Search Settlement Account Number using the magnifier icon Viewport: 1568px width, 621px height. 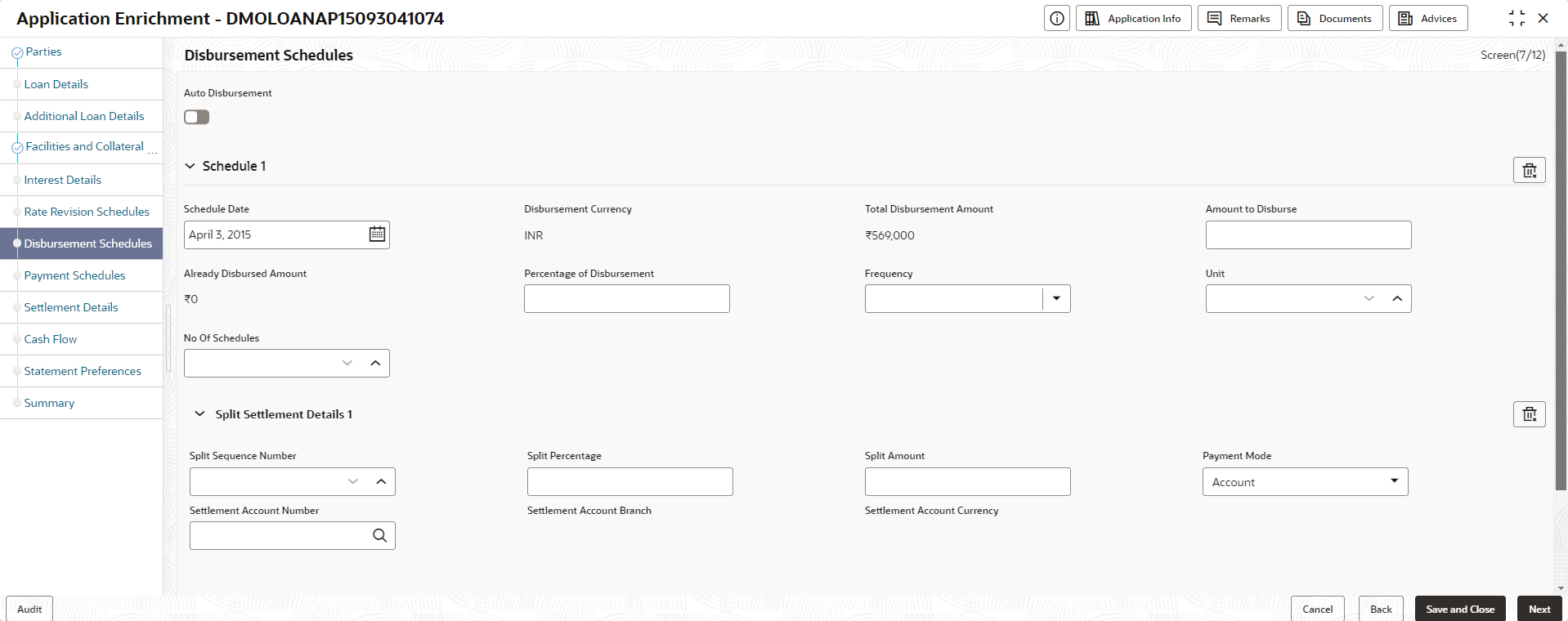pos(379,535)
